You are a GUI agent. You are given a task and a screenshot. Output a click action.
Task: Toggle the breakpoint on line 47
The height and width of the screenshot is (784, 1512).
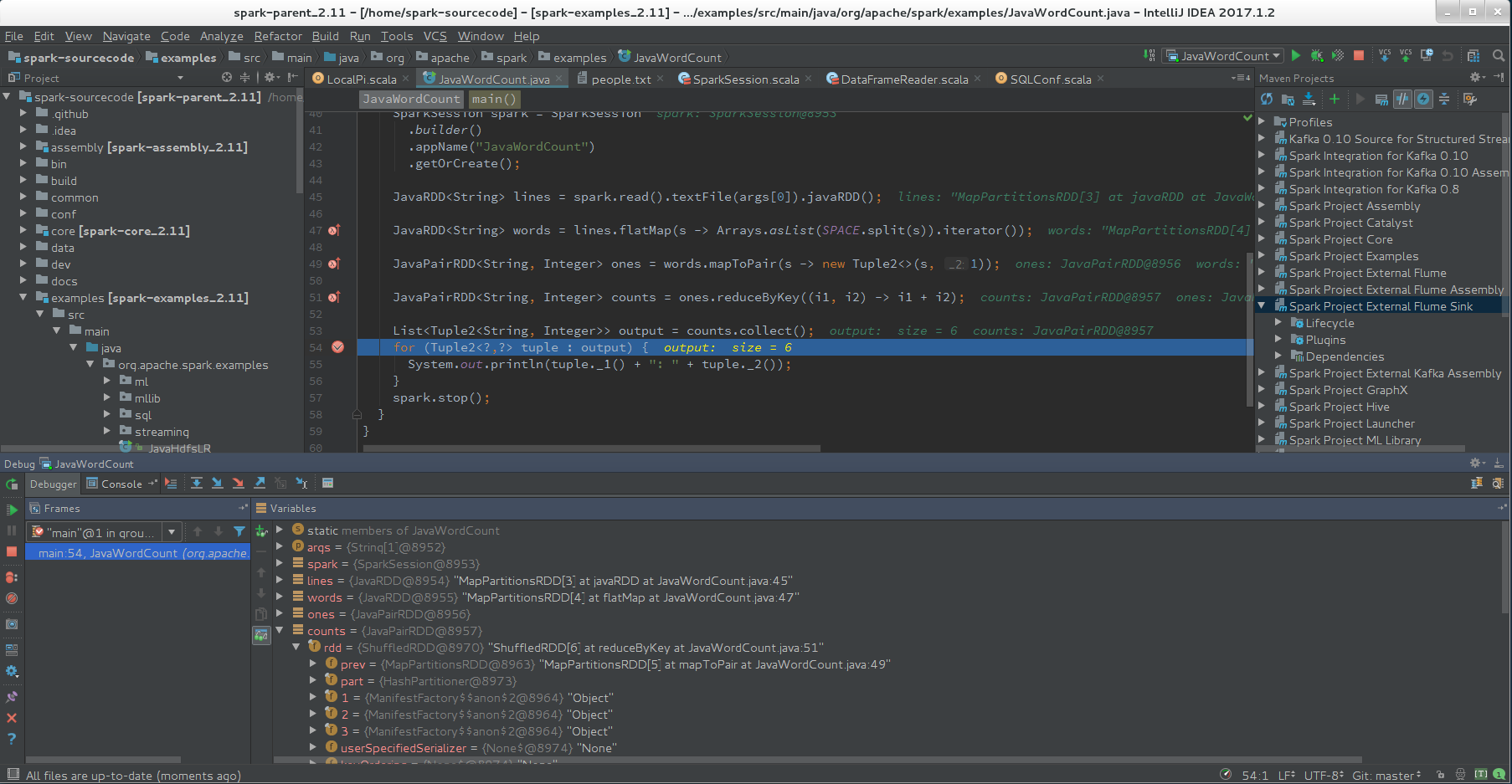pos(334,230)
